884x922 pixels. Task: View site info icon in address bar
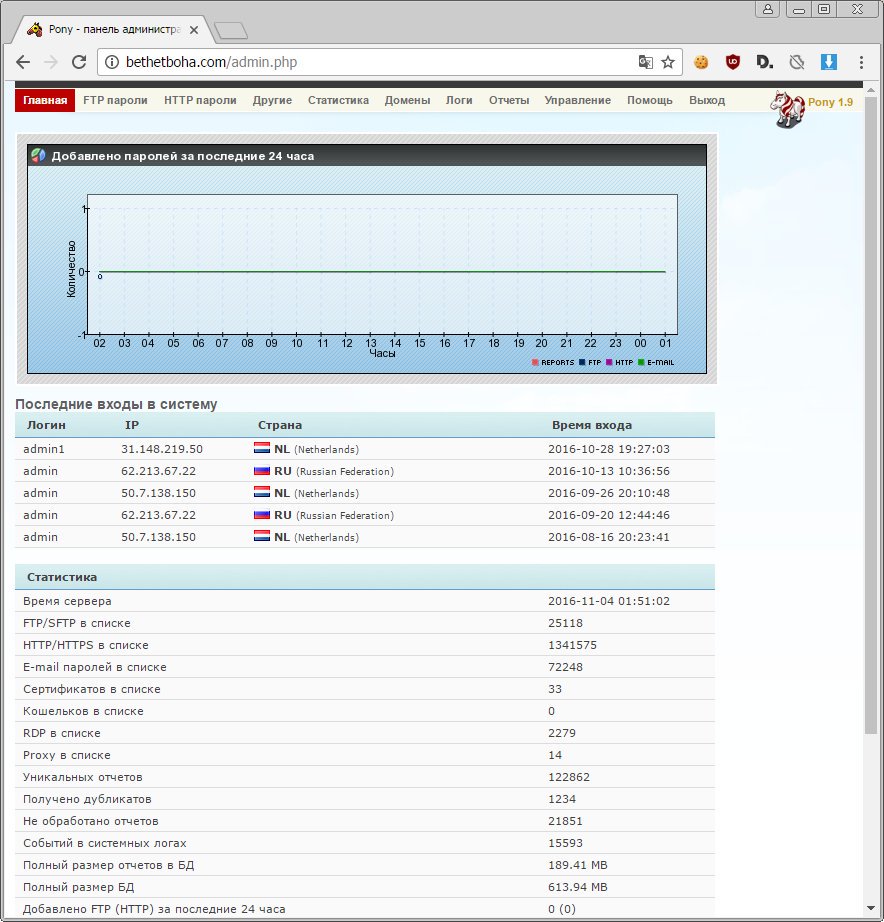click(112, 62)
